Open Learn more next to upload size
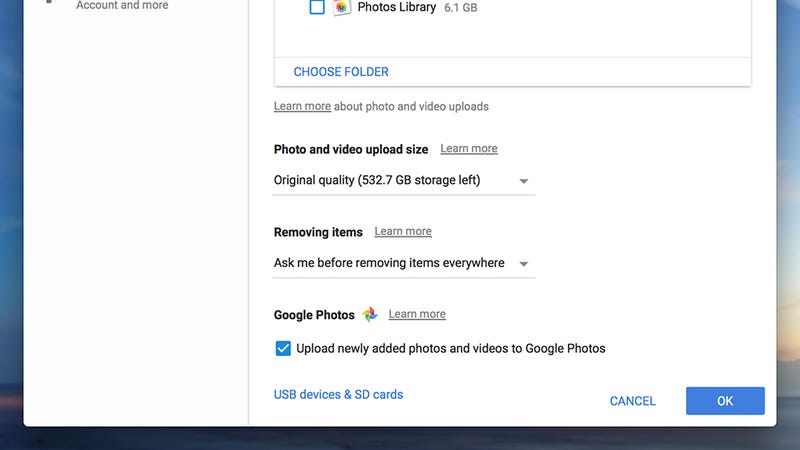This screenshot has height=450, width=800. tap(469, 148)
